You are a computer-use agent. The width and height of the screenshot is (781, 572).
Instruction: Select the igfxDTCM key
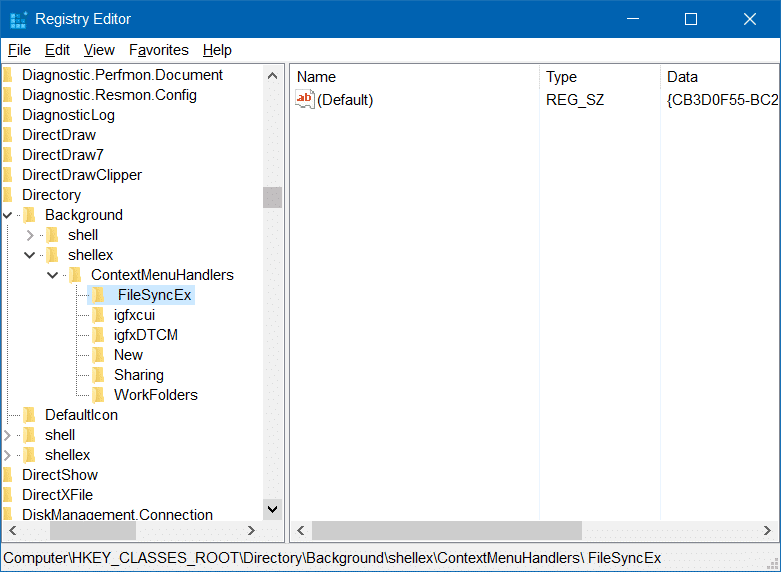pyautogui.click(x=146, y=335)
